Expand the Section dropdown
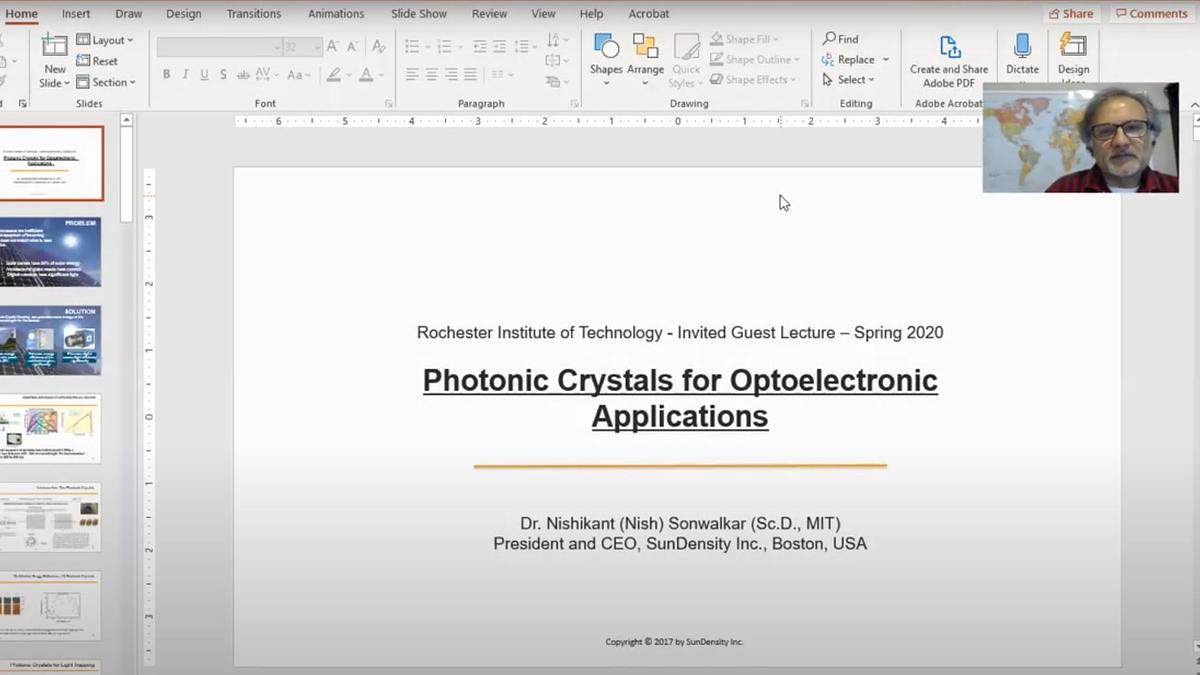This screenshot has height=675, width=1200. 106,82
